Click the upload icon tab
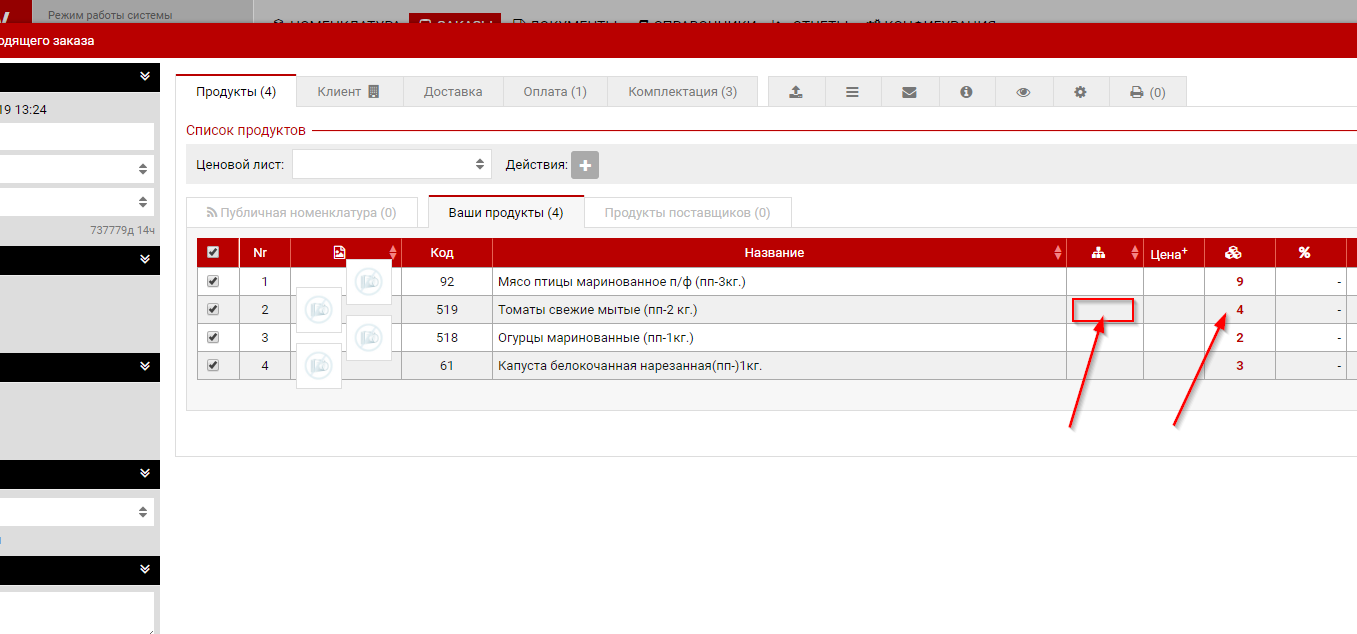1357x634 pixels. pos(796,92)
